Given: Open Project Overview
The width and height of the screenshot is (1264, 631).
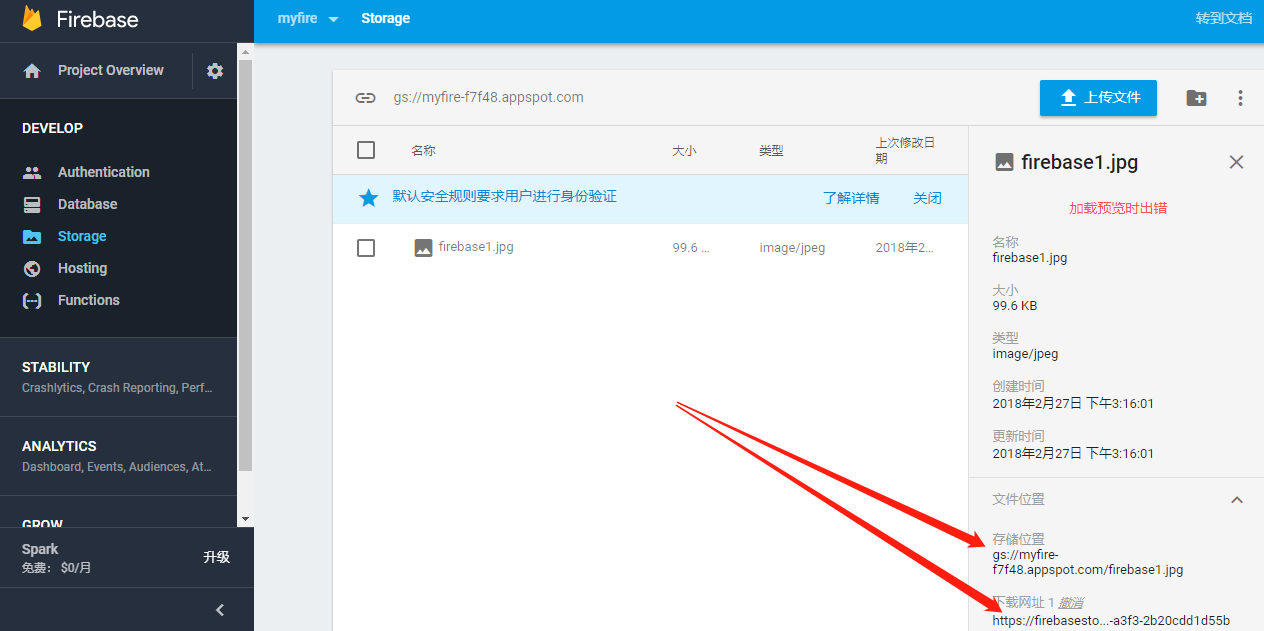Looking at the screenshot, I should point(111,70).
